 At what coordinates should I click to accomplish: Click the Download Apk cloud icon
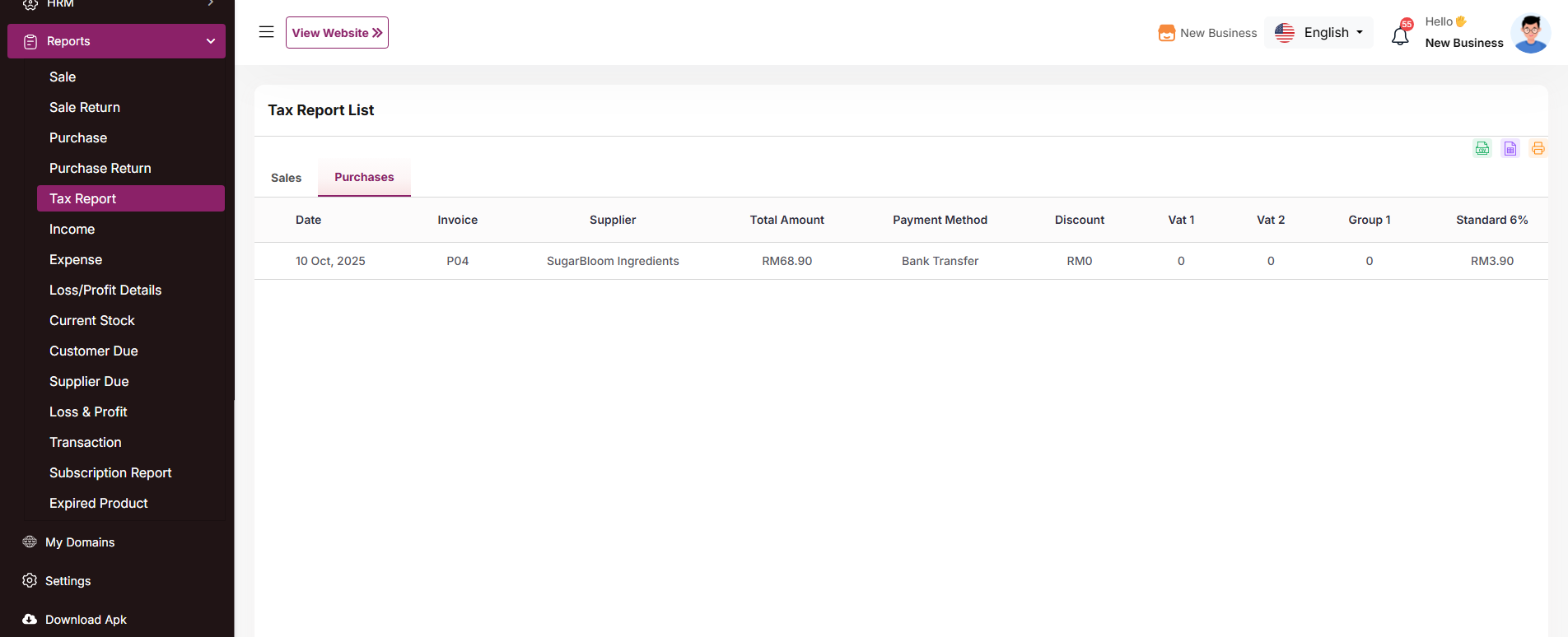tap(30, 619)
